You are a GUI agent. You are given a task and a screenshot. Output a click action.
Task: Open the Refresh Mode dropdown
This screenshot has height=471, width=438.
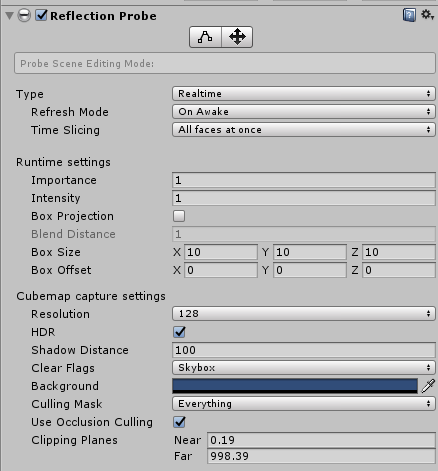tap(304, 112)
